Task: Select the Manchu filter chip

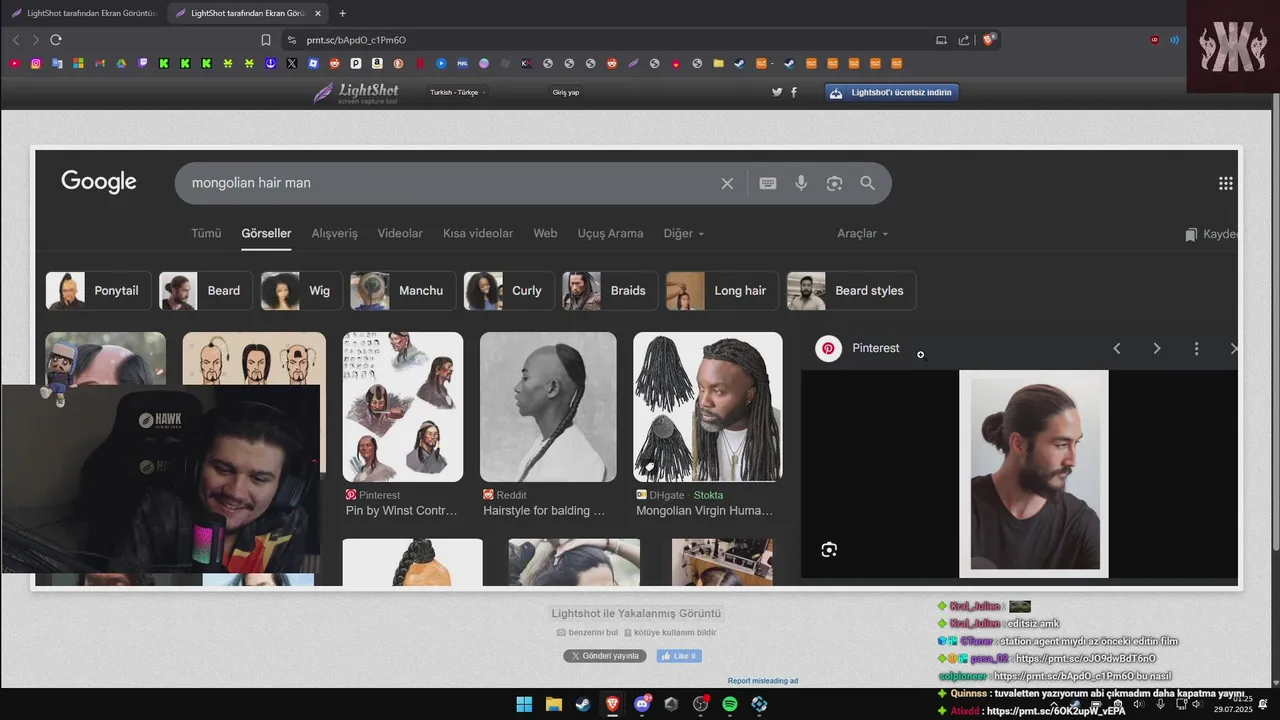Action: click(x=403, y=291)
